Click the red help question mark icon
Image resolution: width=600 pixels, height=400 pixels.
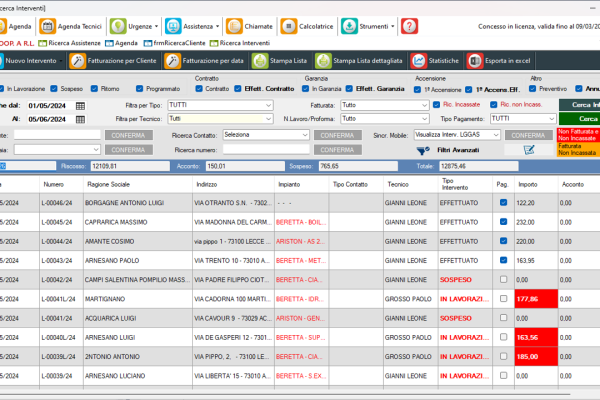(x=409, y=26)
